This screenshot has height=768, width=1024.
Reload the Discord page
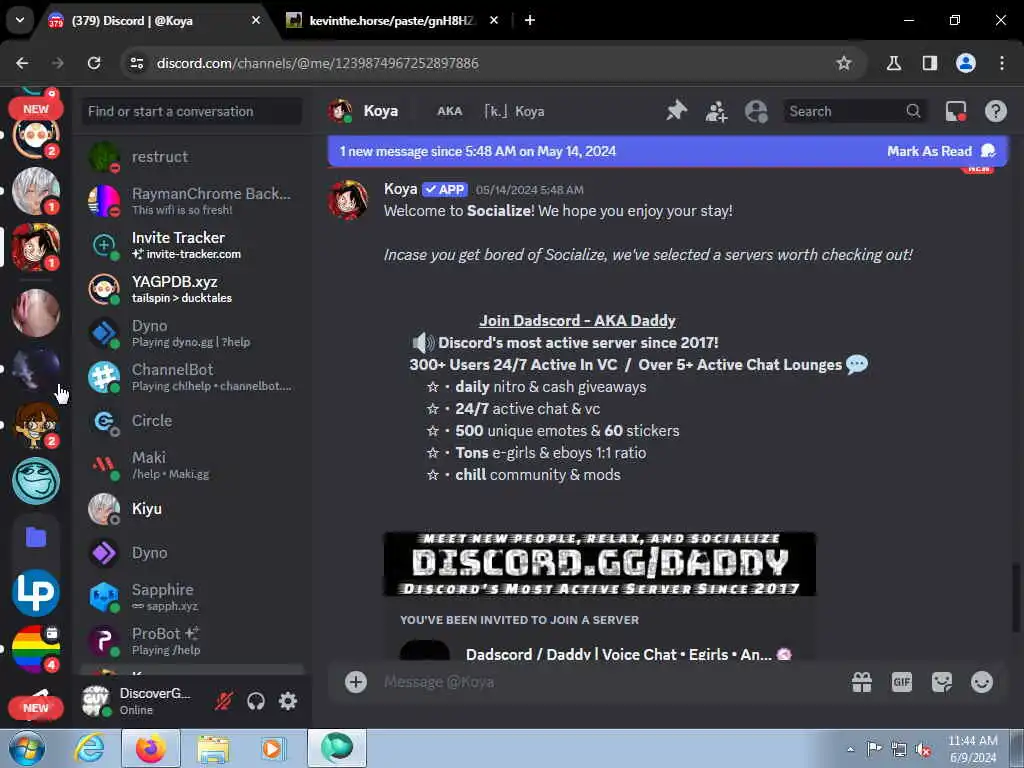94,63
